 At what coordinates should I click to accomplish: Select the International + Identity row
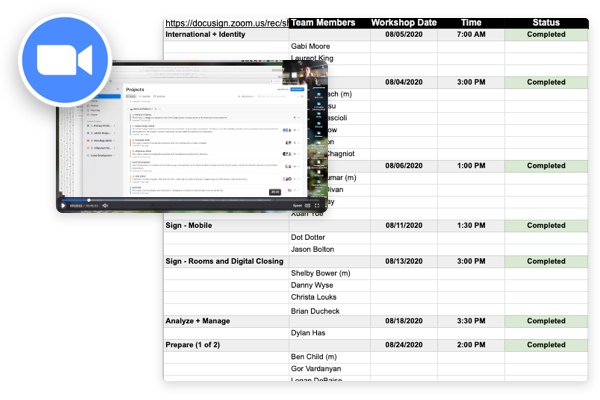pos(209,34)
